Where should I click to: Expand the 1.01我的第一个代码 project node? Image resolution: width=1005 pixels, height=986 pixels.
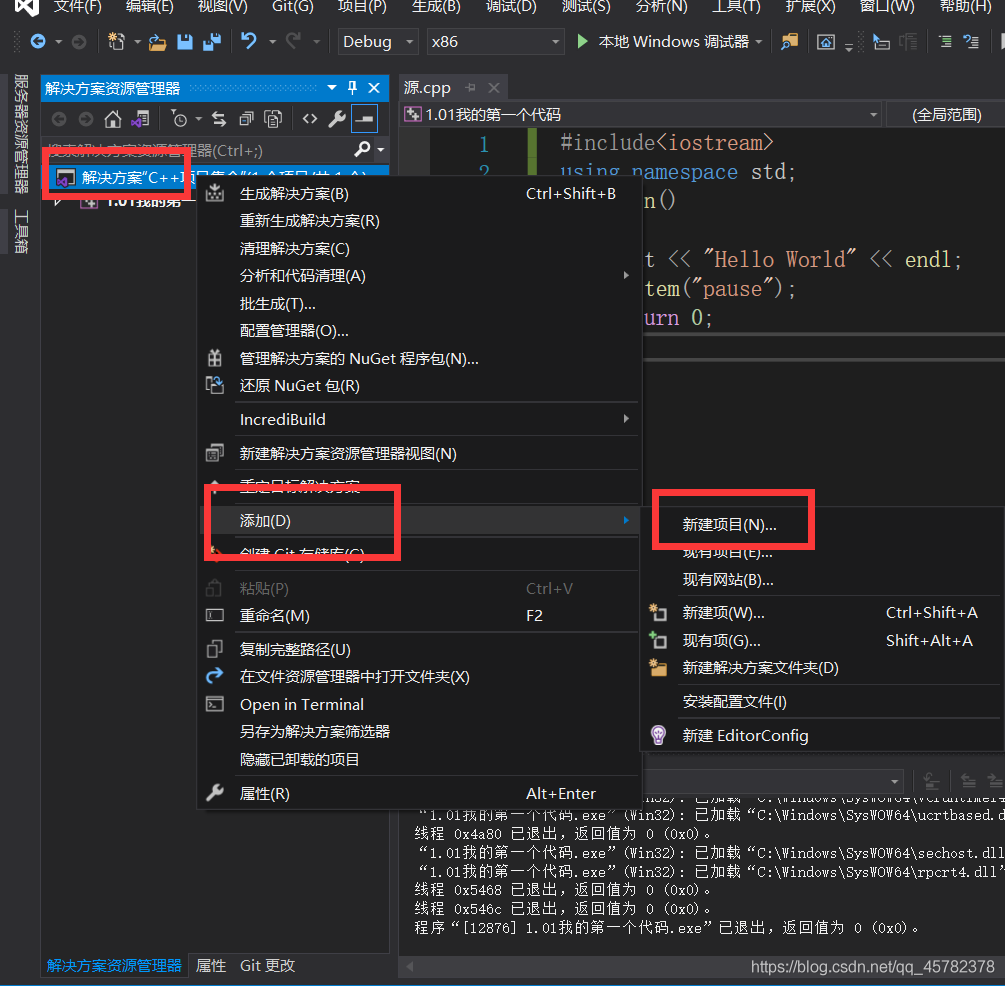(x=58, y=201)
